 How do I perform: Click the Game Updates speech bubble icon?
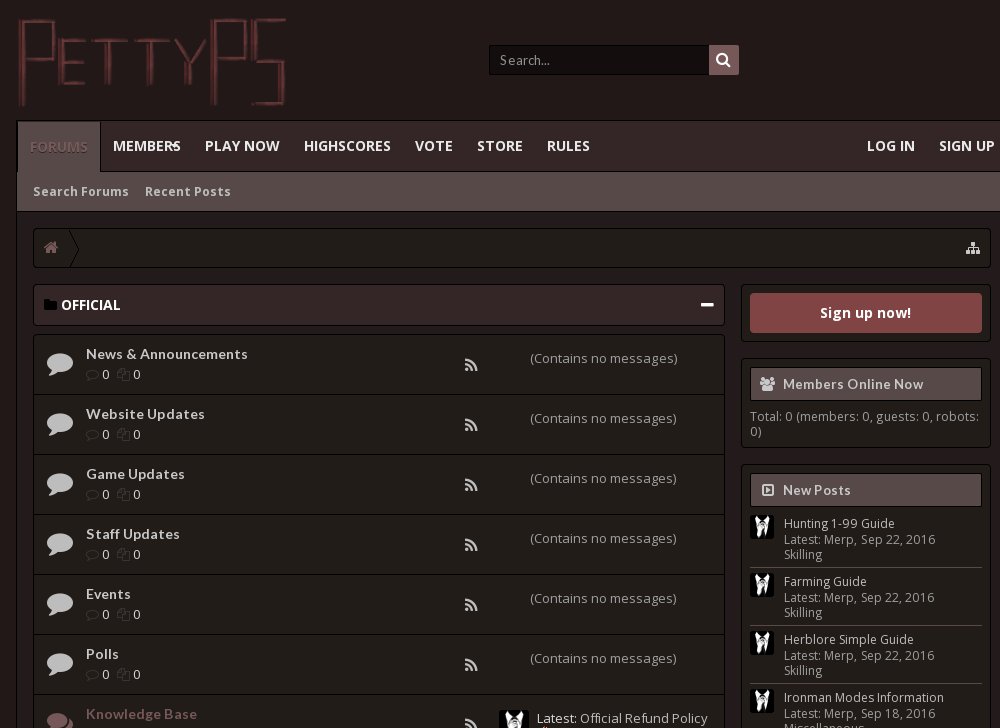[60, 483]
